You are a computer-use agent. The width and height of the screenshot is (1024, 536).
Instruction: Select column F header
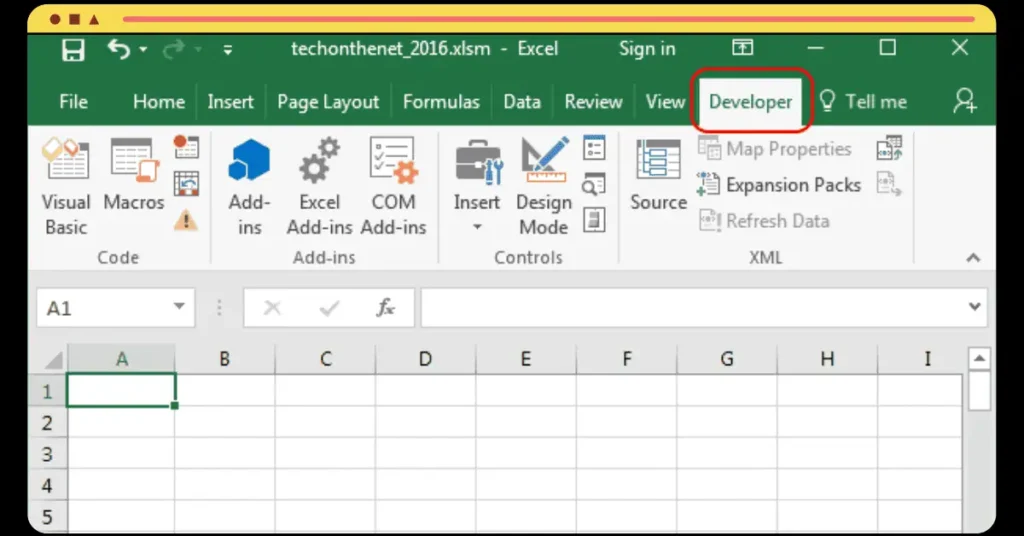626,359
